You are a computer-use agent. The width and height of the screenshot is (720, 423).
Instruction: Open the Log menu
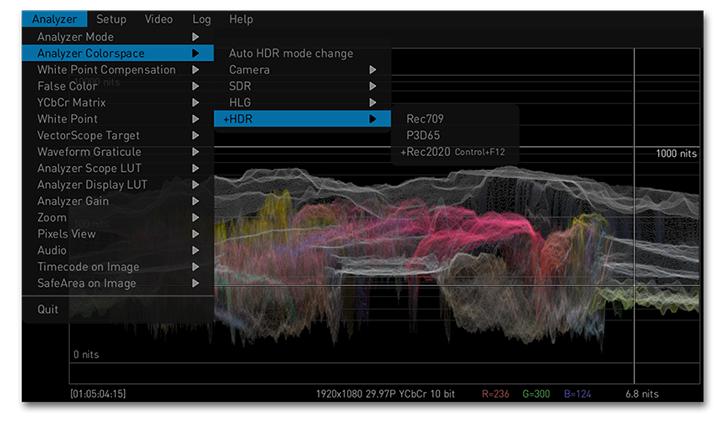(201, 19)
